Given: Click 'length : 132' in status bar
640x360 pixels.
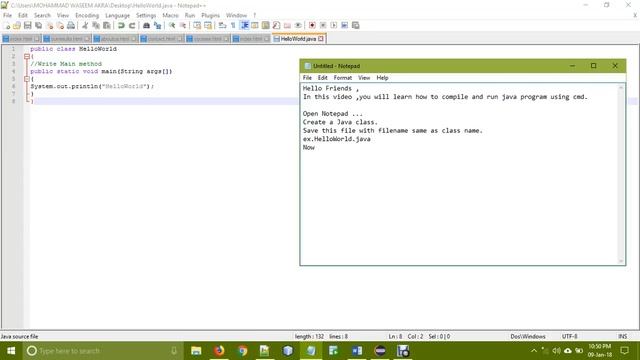Looking at the screenshot, I should [309, 336].
